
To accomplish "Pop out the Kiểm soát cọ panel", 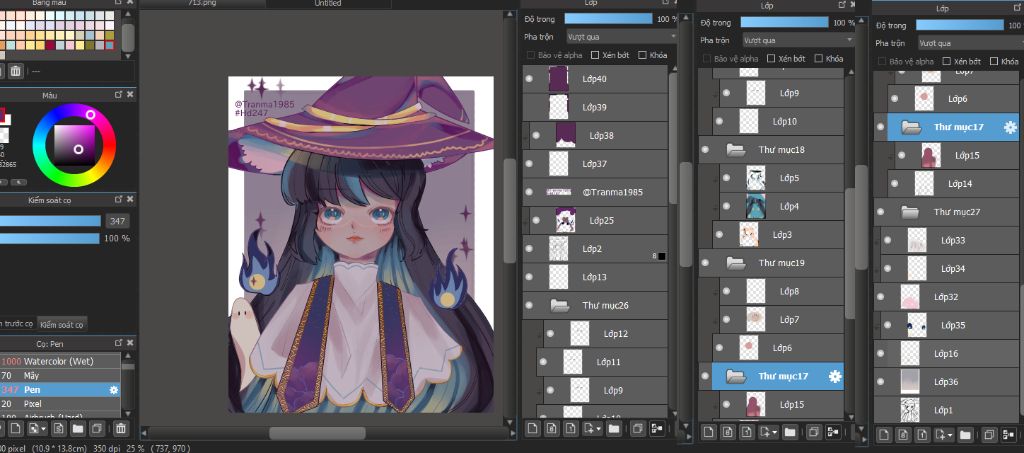I will [x=118, y=200].
